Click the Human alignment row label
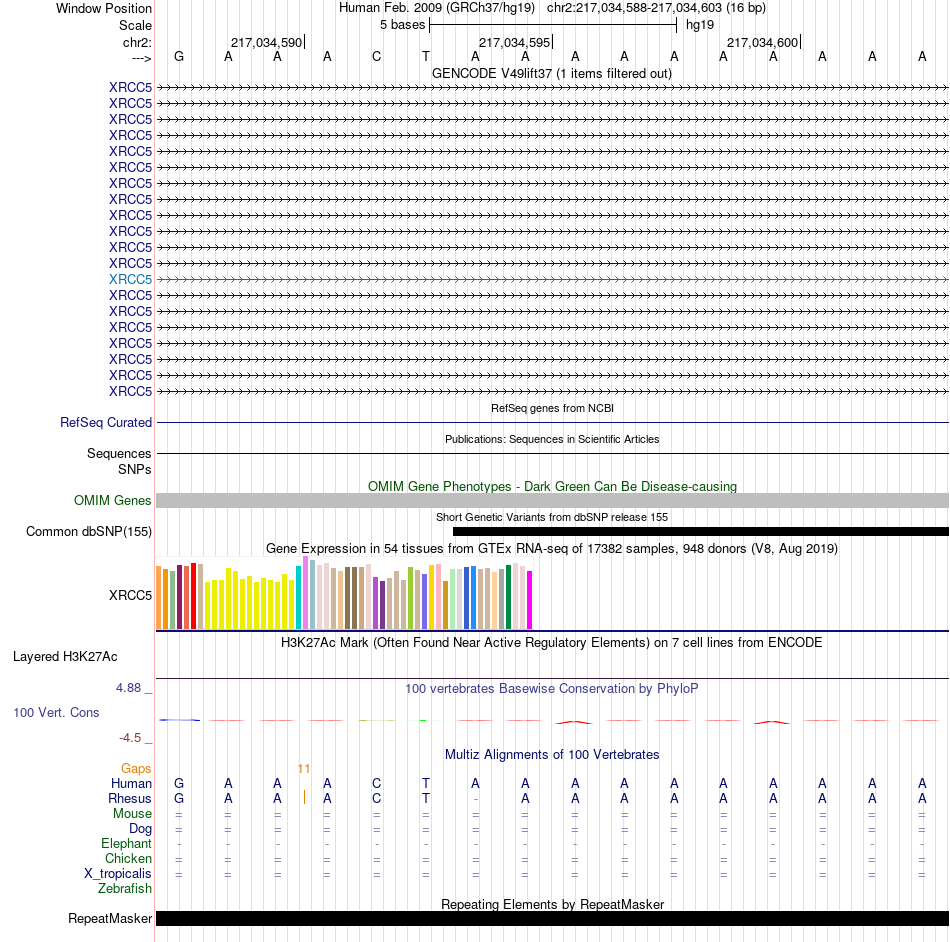950x942 pixels. point(131,784)
